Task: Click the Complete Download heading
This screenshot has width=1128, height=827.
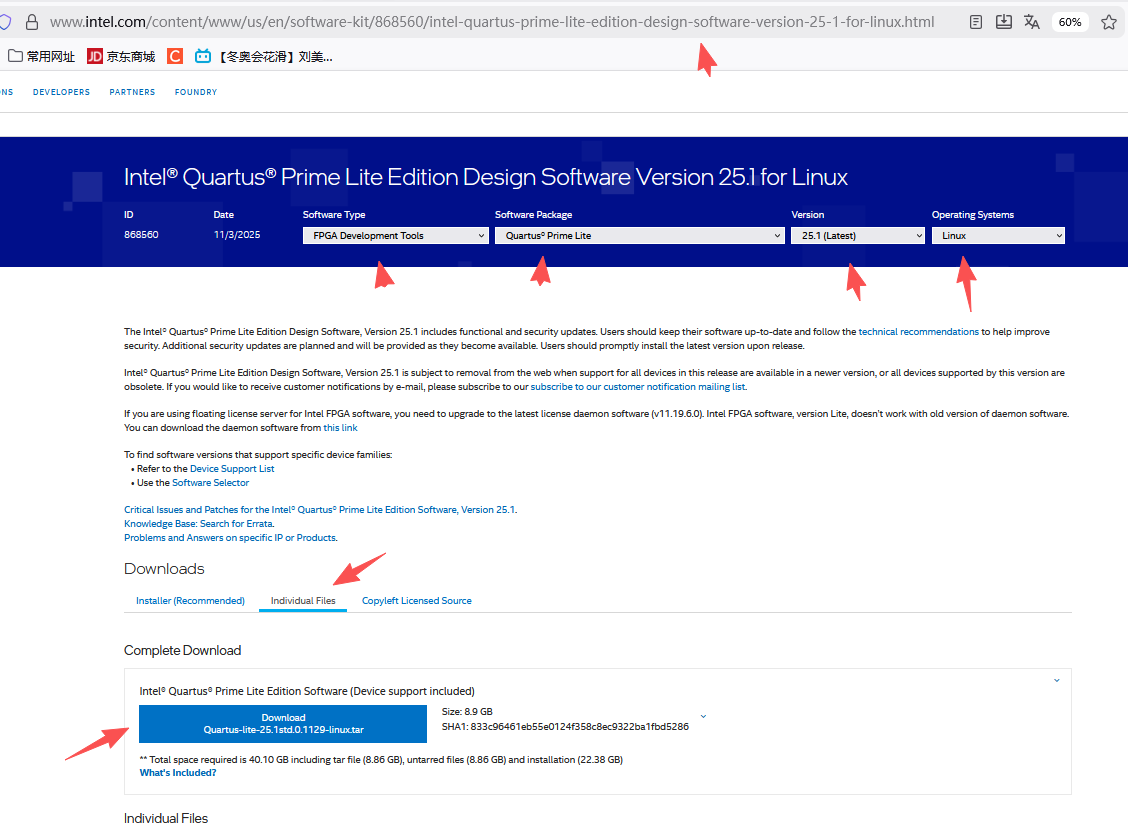Action: click(183, 650)
